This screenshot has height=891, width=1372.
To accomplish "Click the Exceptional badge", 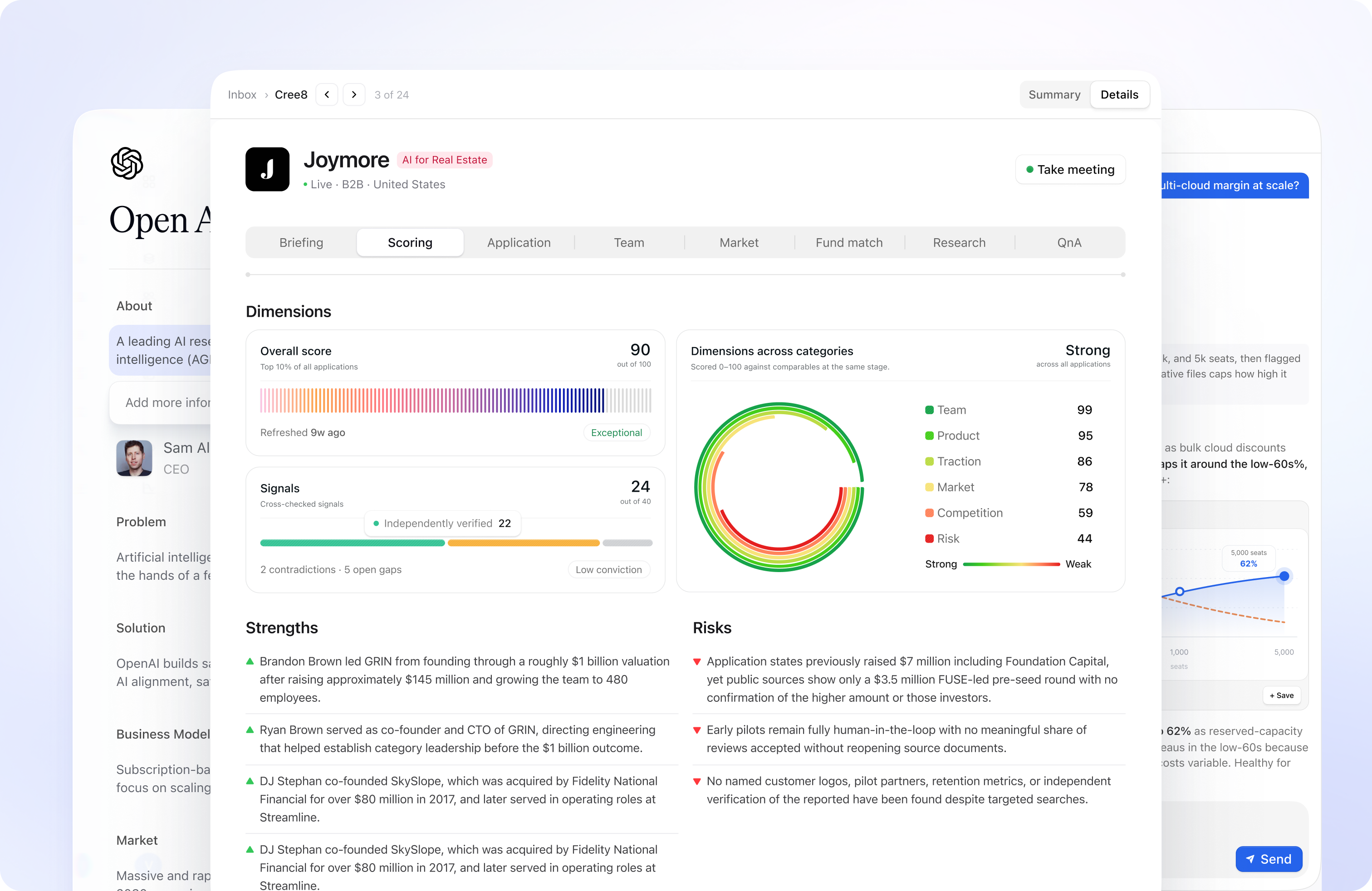I will click(616, 432).
